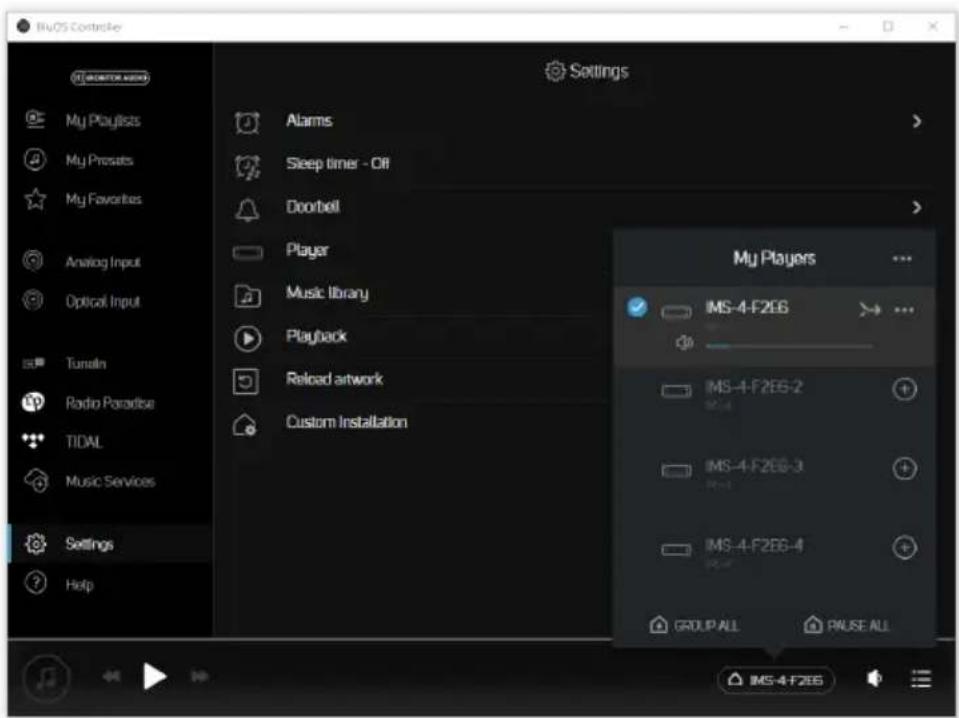The height and width of the screenshot is (718, 959).
Task: Click the IMS-4-F2E6 grouping arrows icon
Action: tap(869, 309)
